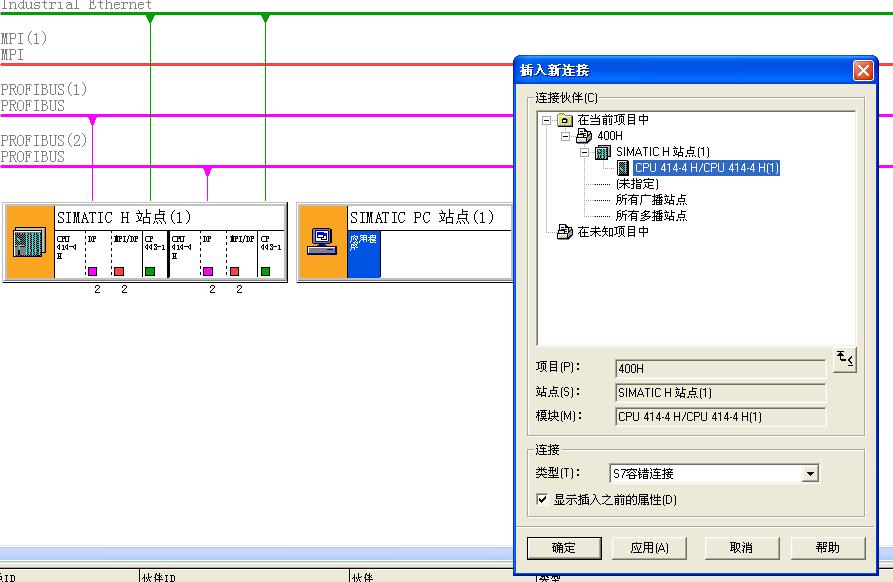Click the SIMATIC PC 站点(1) station title
This screenshot has width=893, height=582.
click(x=422, y=217)
